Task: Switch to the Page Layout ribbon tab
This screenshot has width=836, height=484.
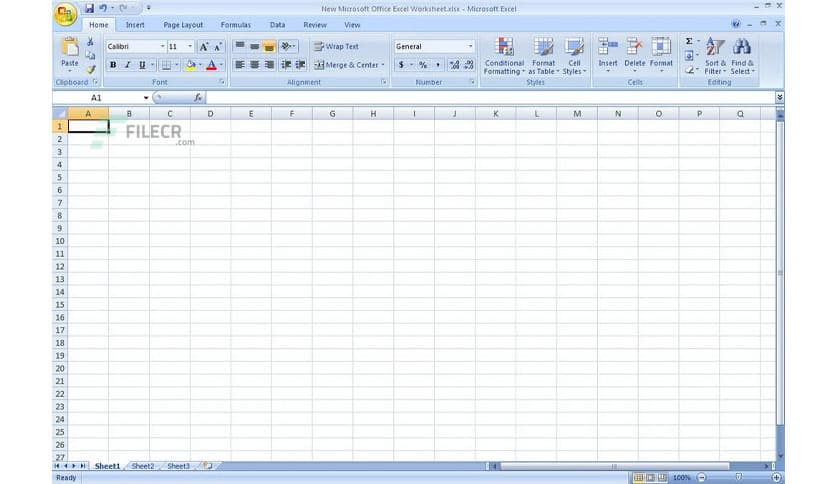Action: point(183,25)
